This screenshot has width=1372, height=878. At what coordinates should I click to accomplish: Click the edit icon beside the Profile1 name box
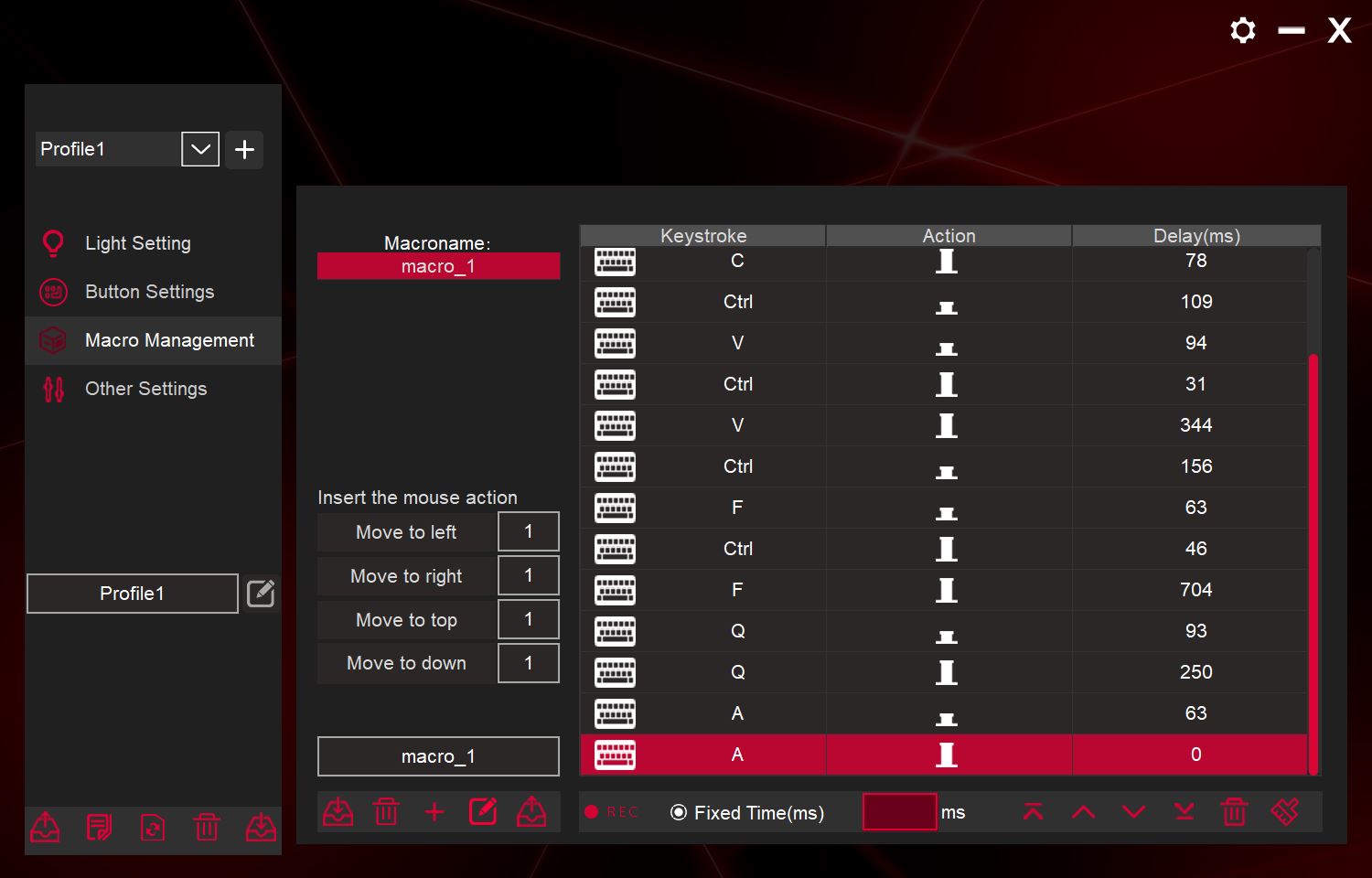[261, 593]
